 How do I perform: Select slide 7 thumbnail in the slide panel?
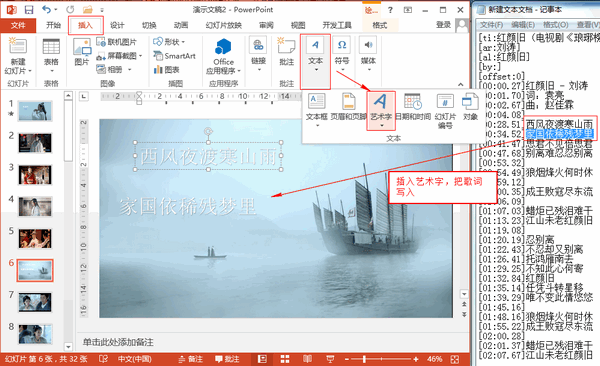[35, 302]
